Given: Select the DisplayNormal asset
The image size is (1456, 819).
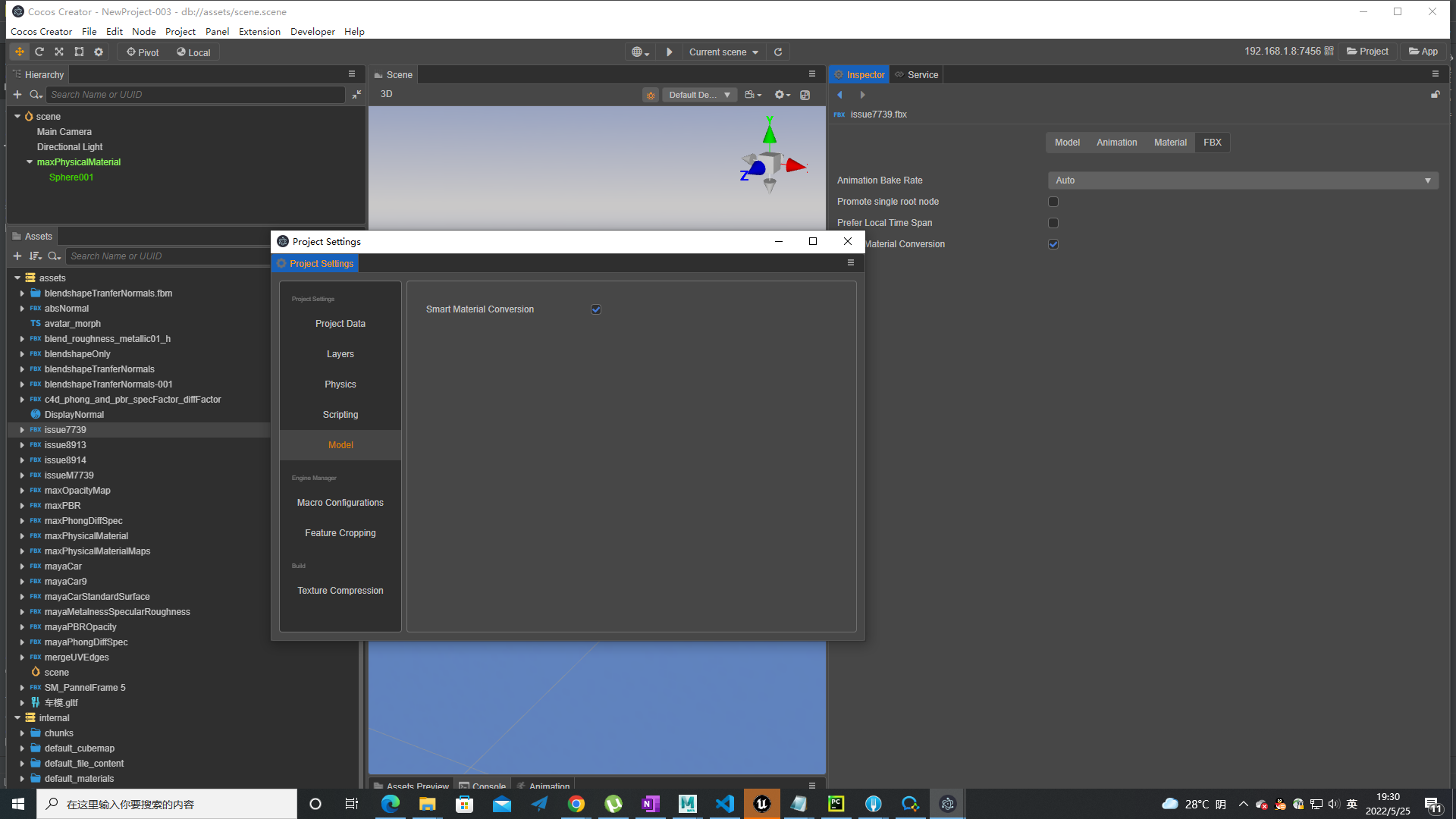Looking at the screenshot, I should [74, 415].
